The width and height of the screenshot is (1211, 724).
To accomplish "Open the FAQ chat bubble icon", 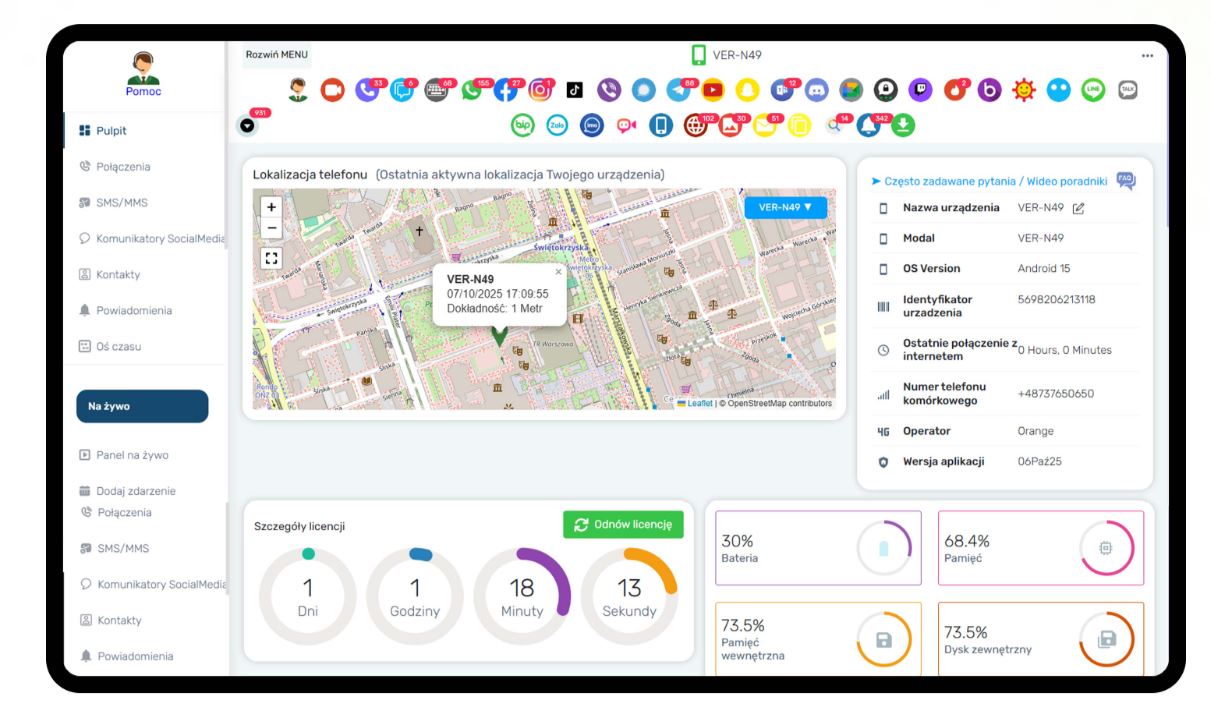I will [1126, 180].
